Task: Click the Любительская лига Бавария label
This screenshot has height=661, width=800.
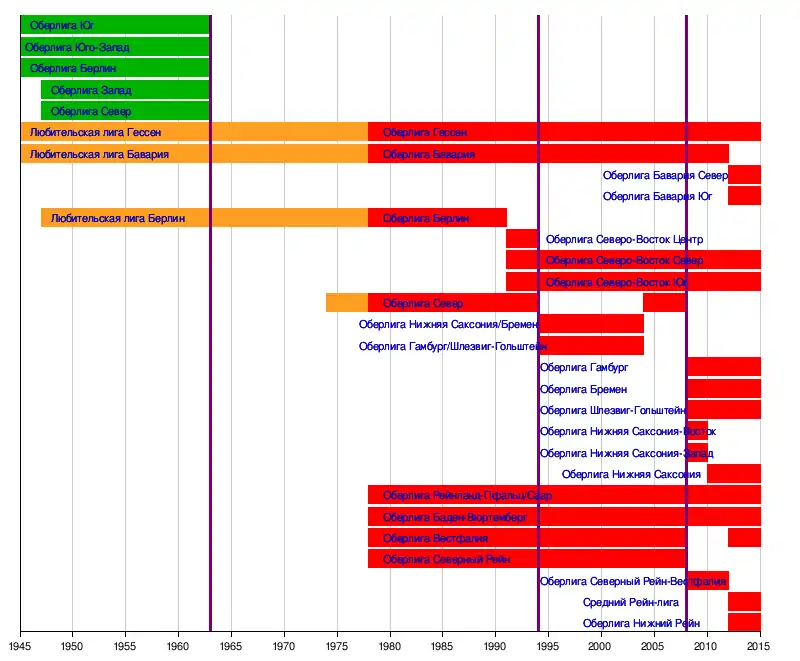Action: pos(99,154)
